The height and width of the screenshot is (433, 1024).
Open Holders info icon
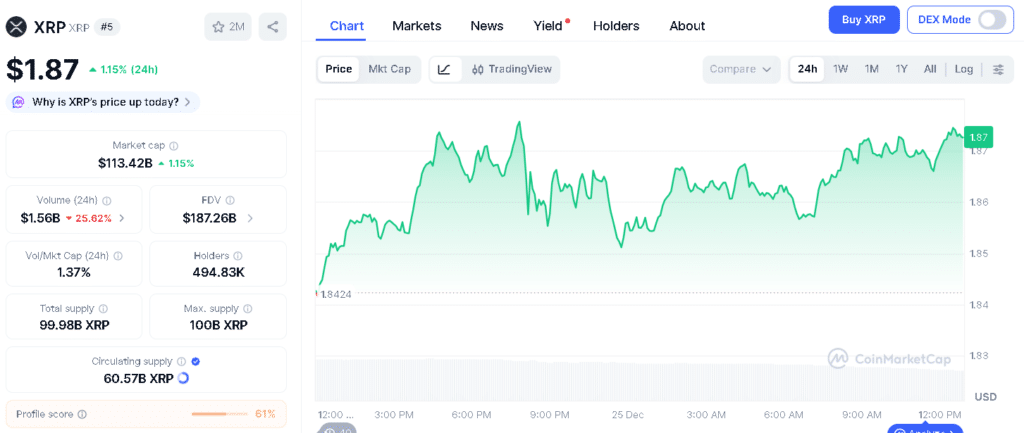tap(238, 257)
